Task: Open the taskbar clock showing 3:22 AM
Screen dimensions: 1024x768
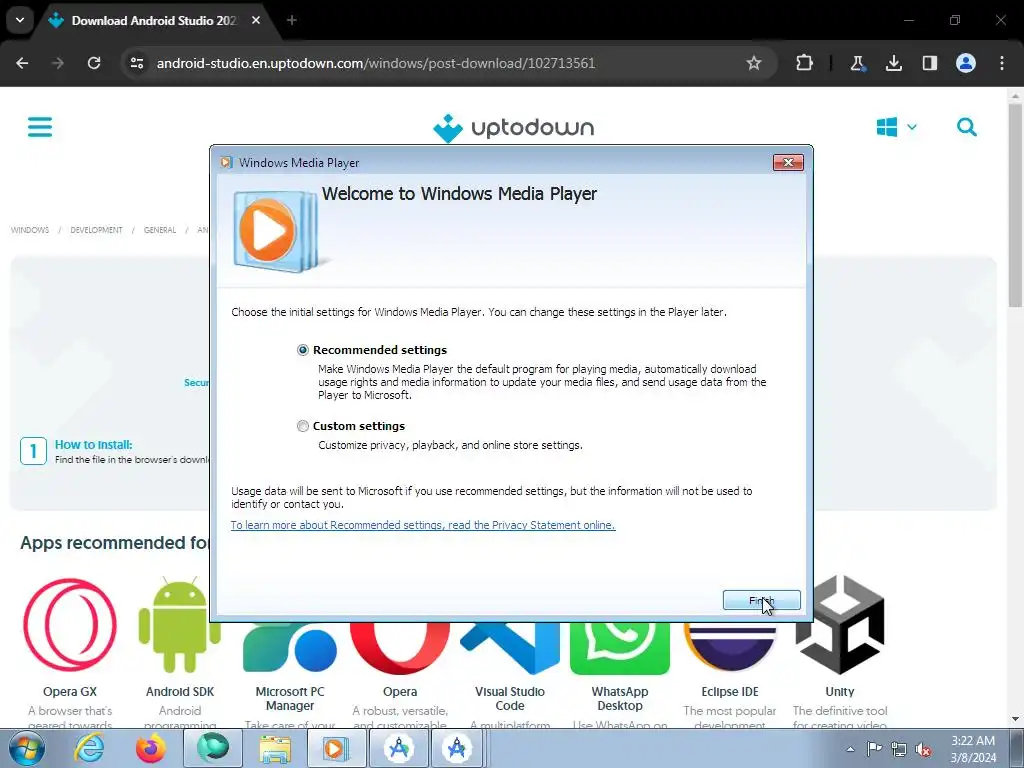Action: [973, 749]
